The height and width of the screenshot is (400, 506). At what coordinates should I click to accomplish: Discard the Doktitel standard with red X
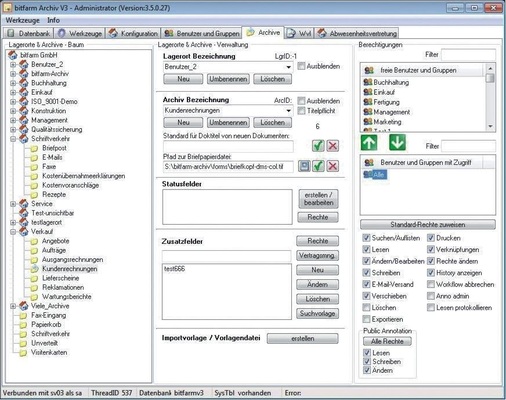click(332, 146)
